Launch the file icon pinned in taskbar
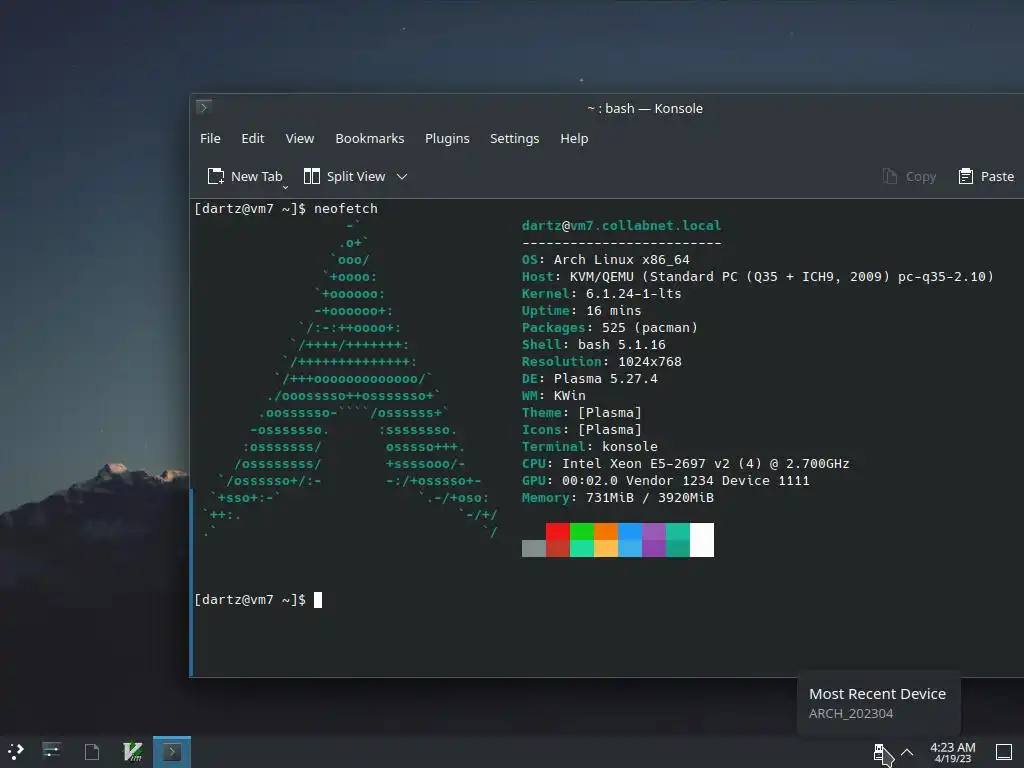 click(92, 752)
